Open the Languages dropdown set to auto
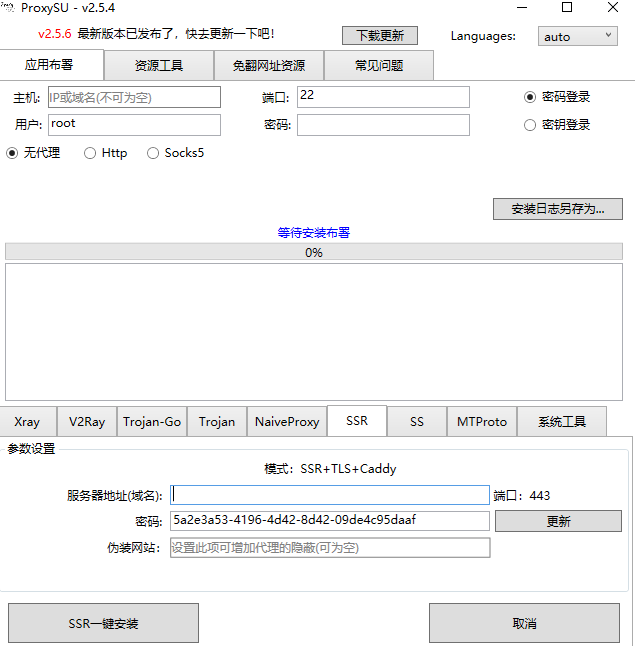 [x=579, y=36]
